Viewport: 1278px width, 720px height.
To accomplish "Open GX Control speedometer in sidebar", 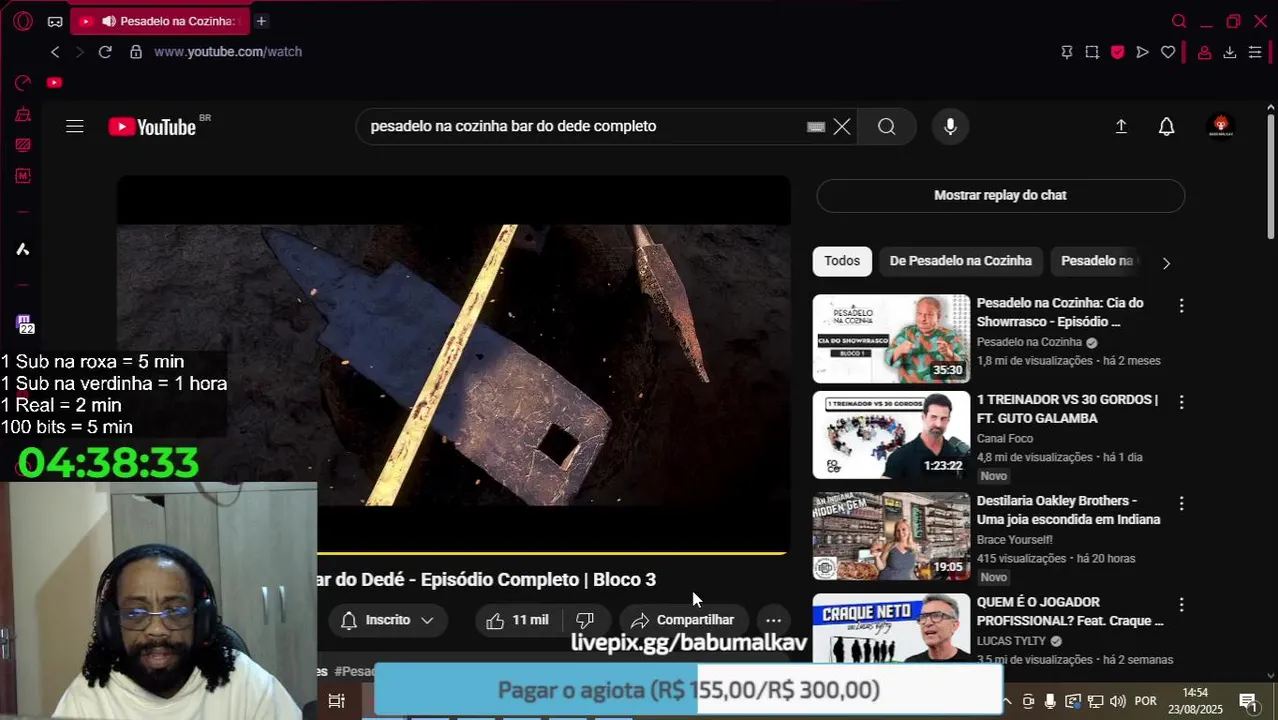I will [x=23, y=83].
